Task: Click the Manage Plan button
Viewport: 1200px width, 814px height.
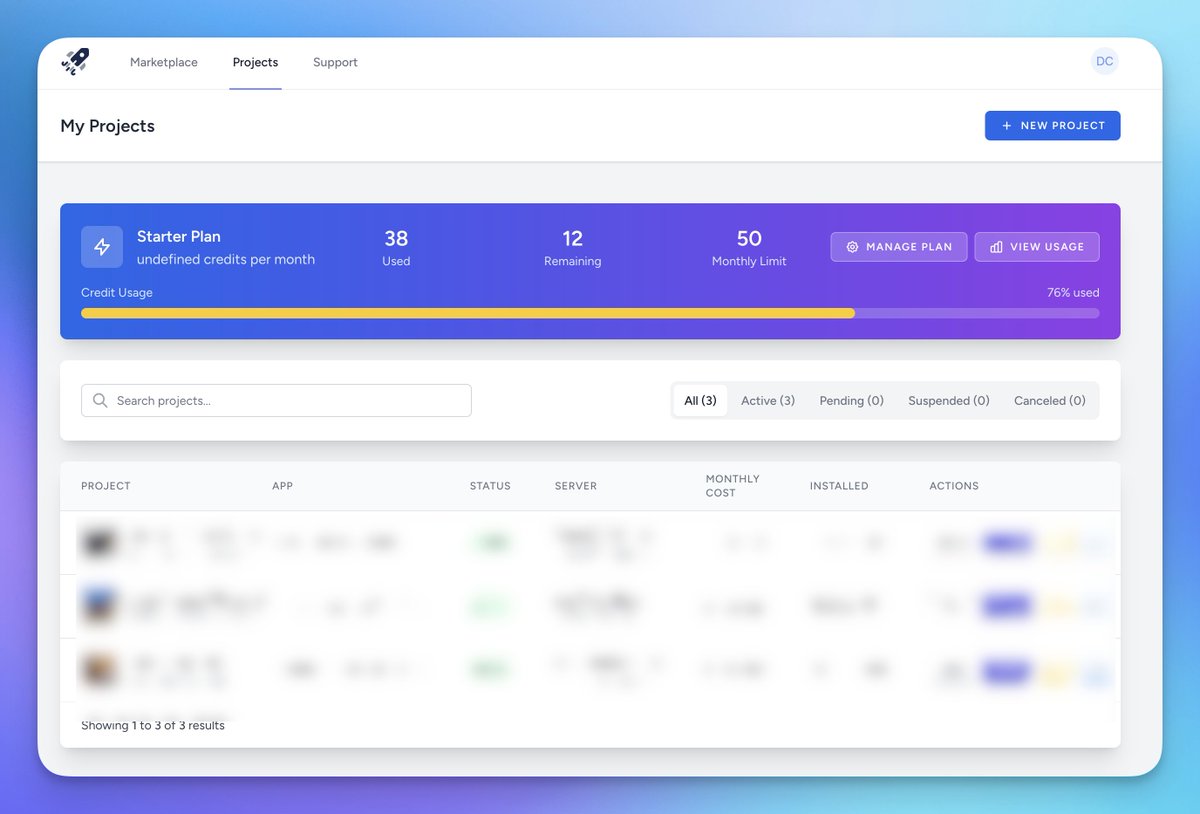Action: coord(898,247)
